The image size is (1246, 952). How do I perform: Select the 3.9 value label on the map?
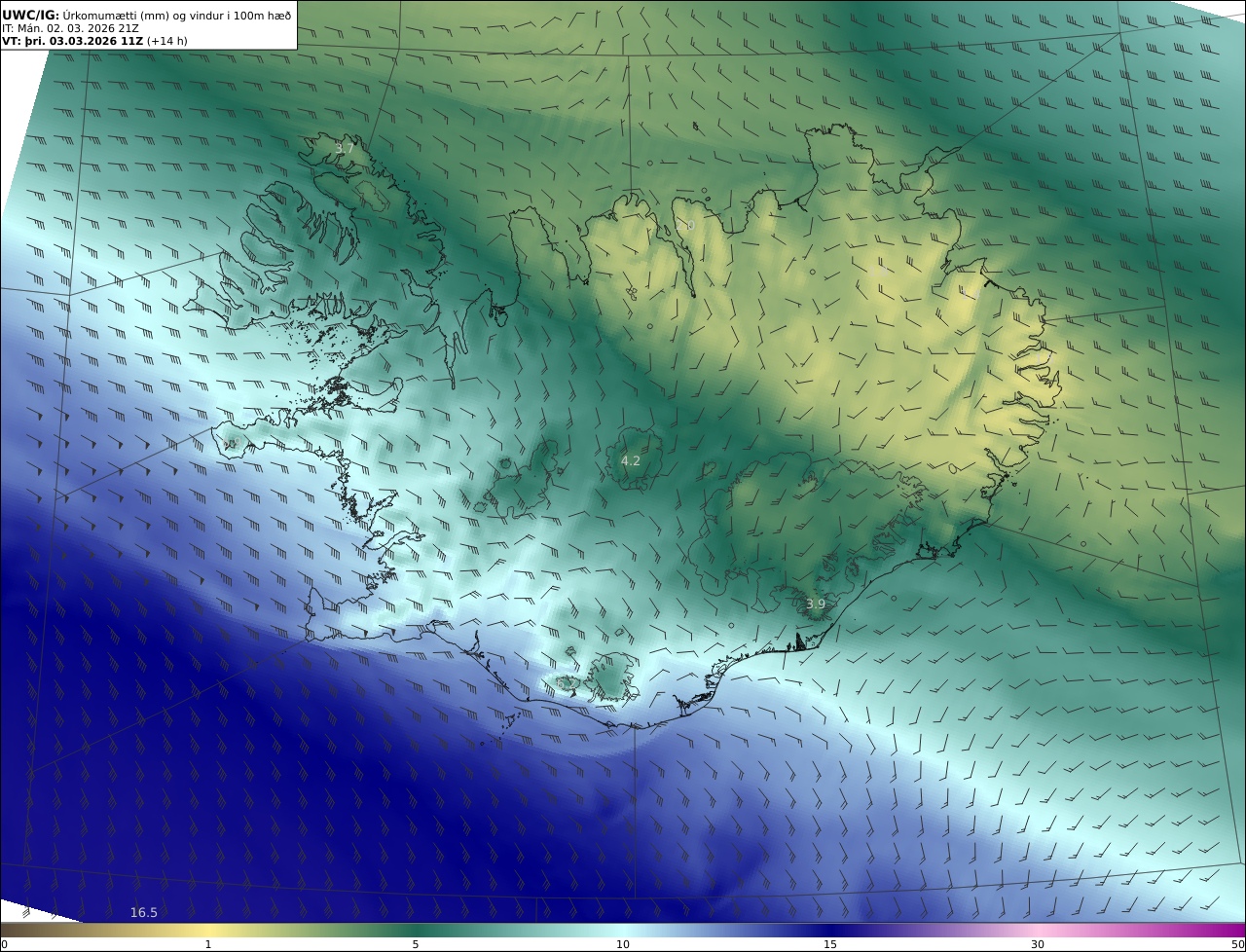point(816,604)
